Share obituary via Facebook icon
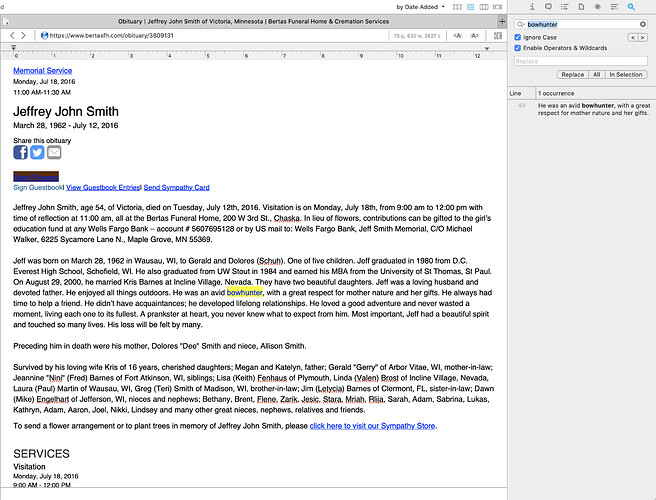 coord(20,152)
